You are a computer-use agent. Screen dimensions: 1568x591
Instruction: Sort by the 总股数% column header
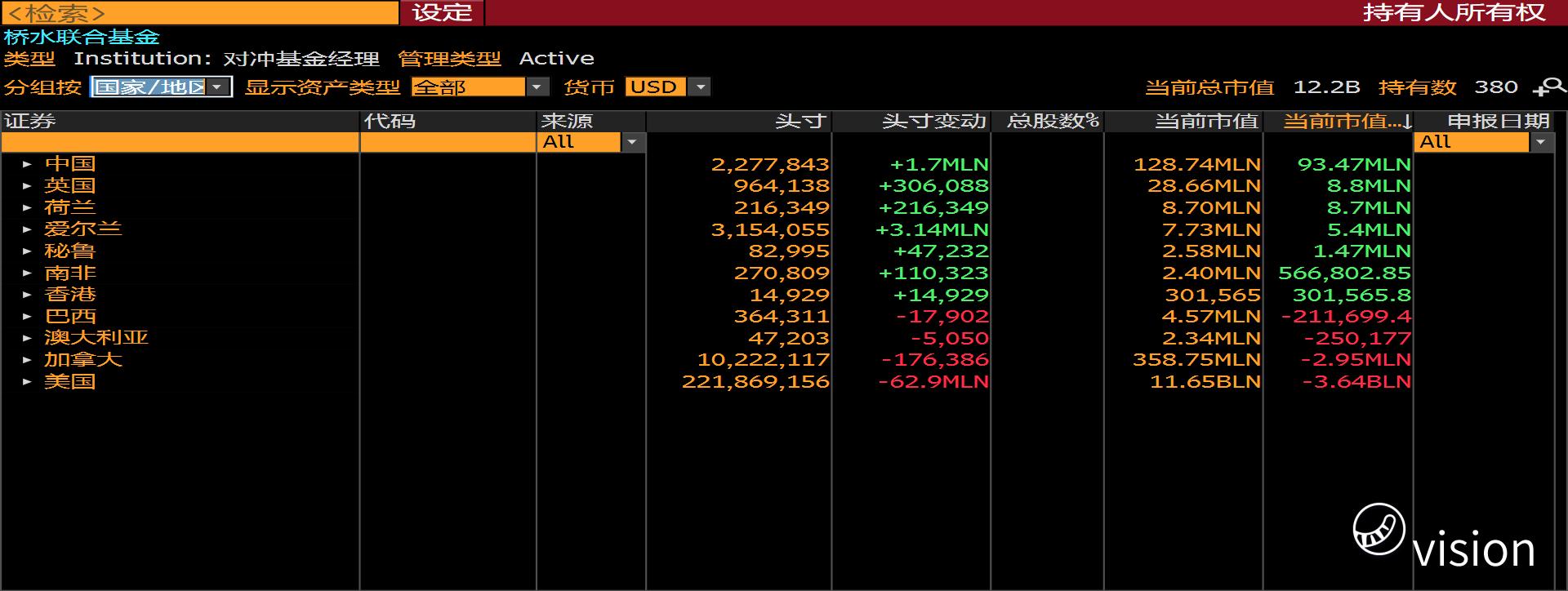[1047, 122]
